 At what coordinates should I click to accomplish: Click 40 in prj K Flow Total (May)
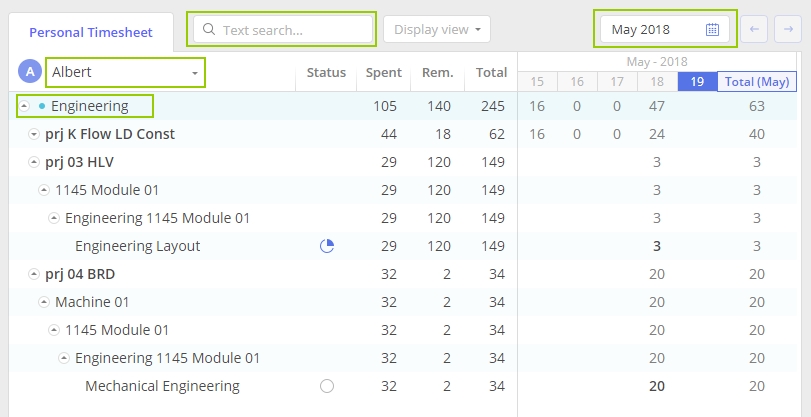pyautogui.click(x=757, y=135)
